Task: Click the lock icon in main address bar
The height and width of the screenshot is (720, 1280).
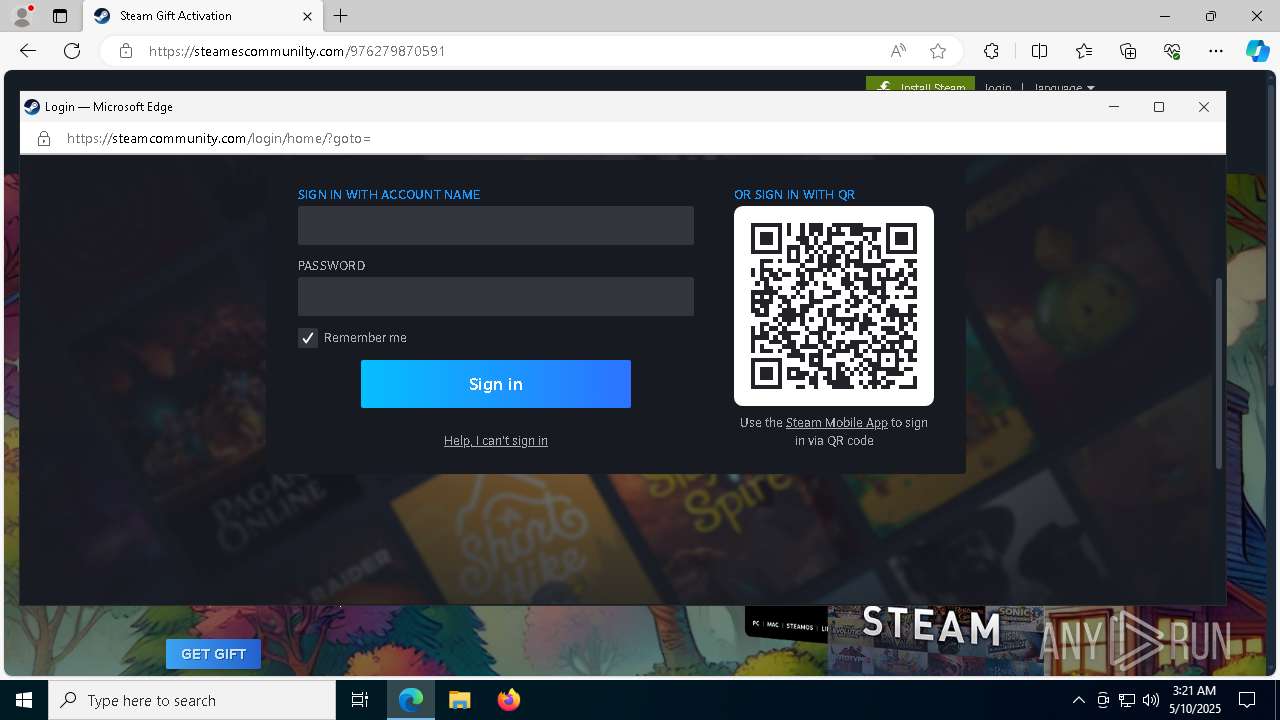Action: pyautogui.click(x=125, y=51)
